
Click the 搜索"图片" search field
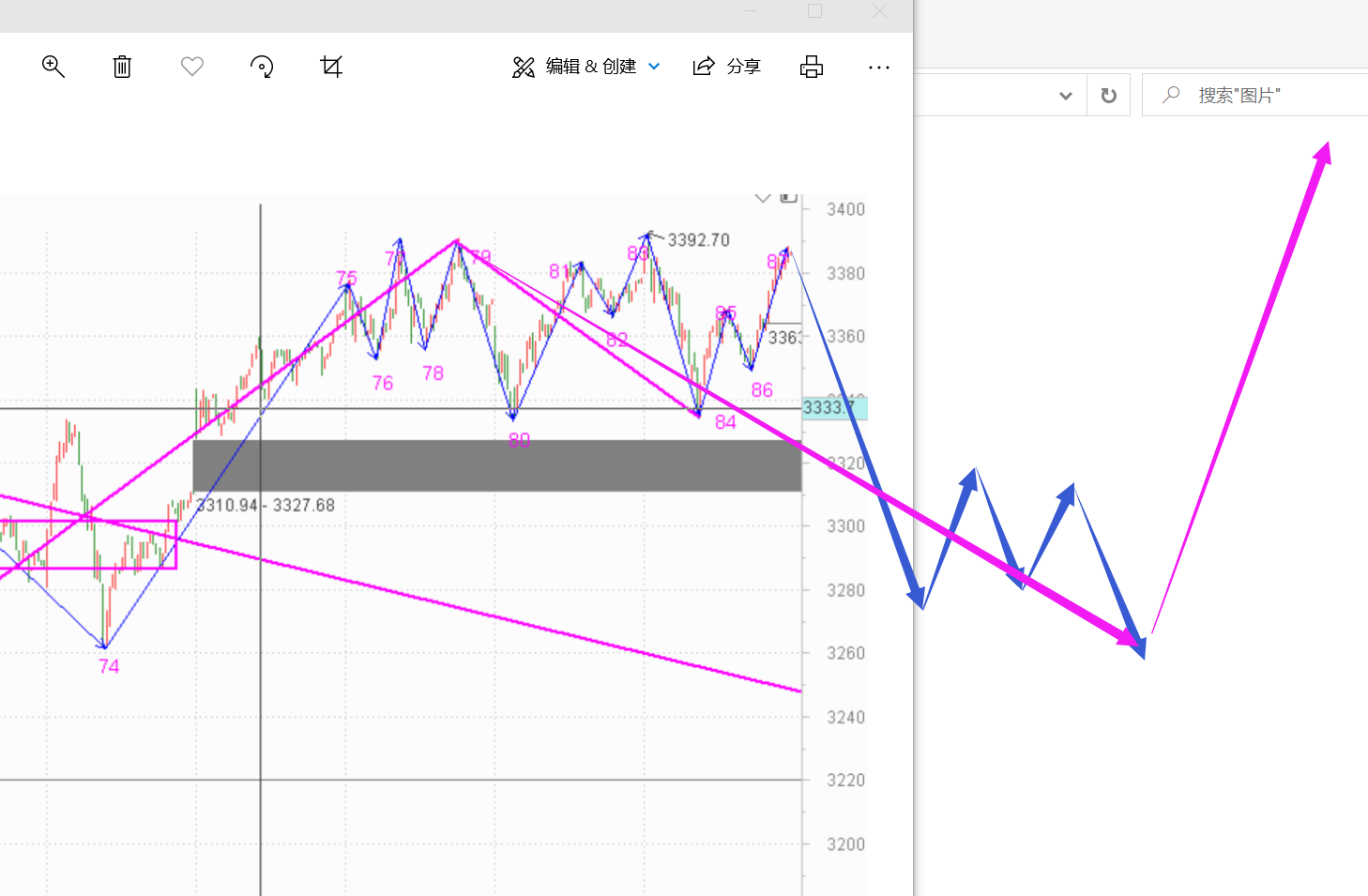point(1257,96)
